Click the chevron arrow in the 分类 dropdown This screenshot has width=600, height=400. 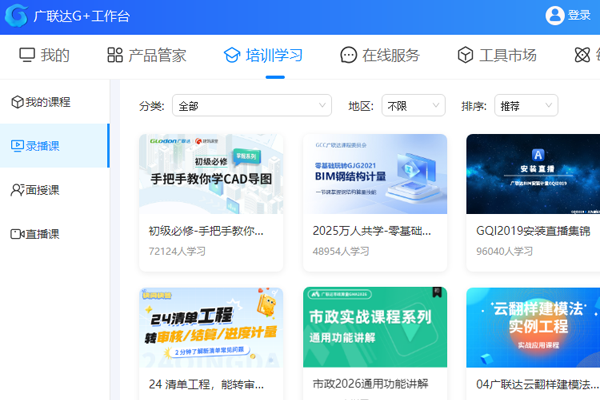(322, 105)
